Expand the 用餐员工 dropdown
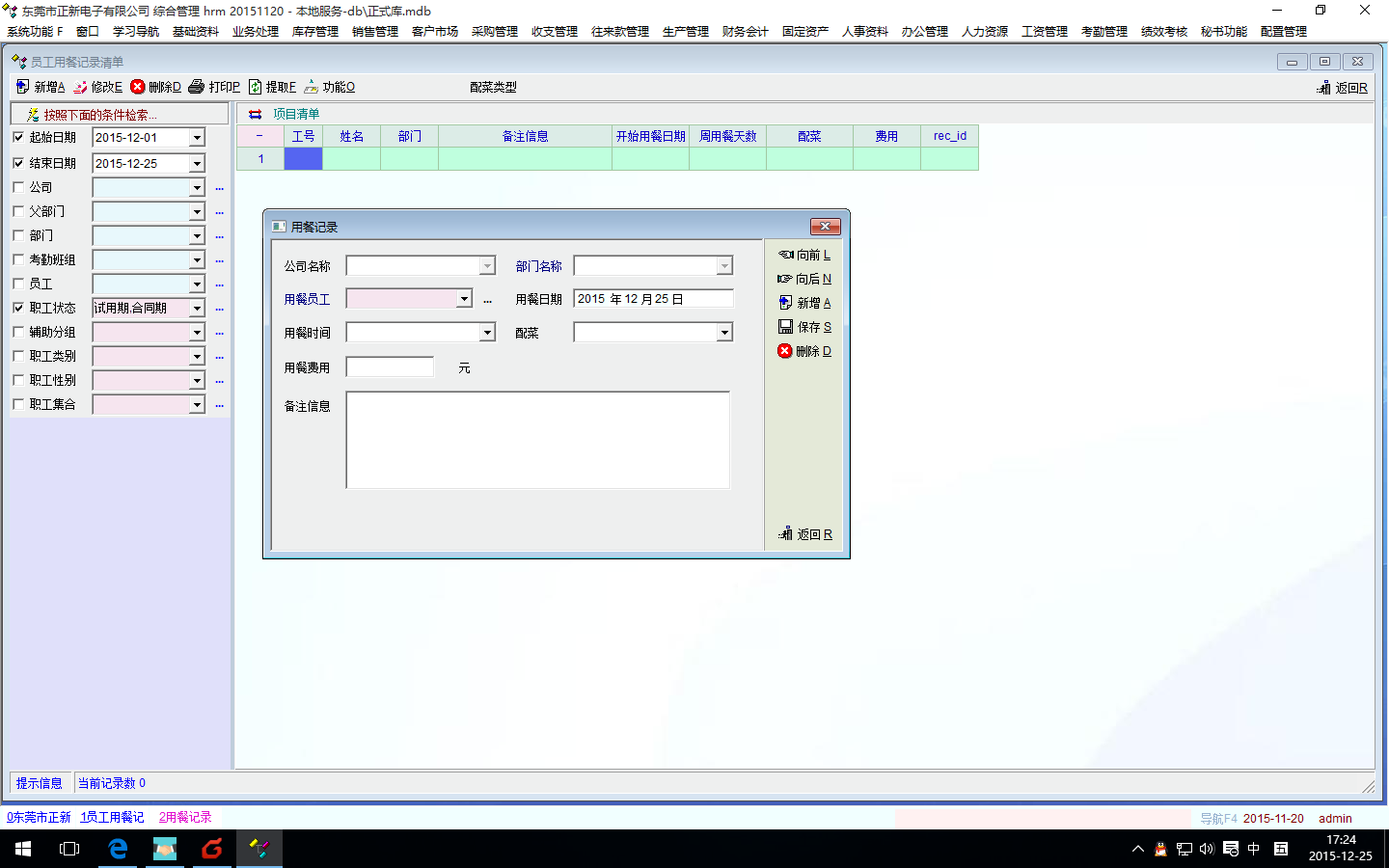The image size is (1389, 868). (x=464, y=299)
